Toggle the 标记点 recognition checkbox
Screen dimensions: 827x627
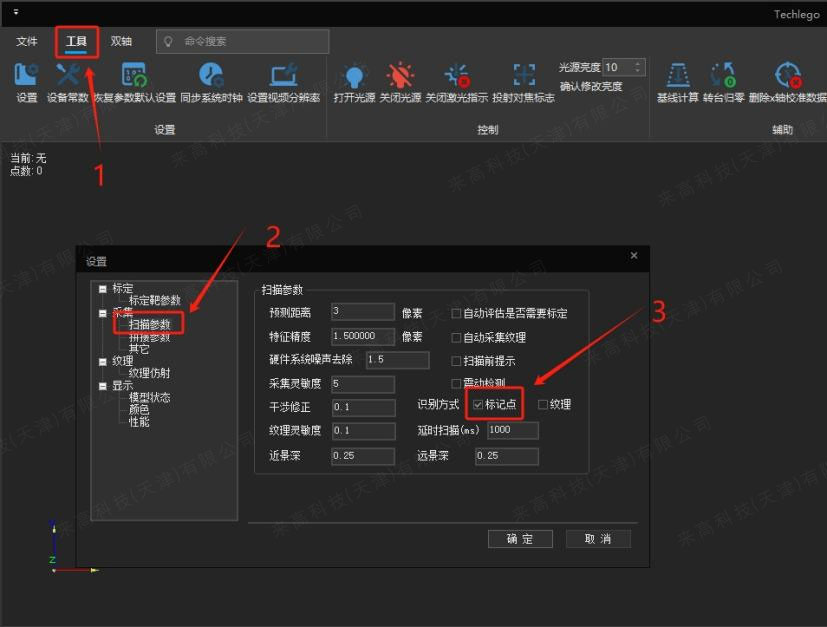478,405
